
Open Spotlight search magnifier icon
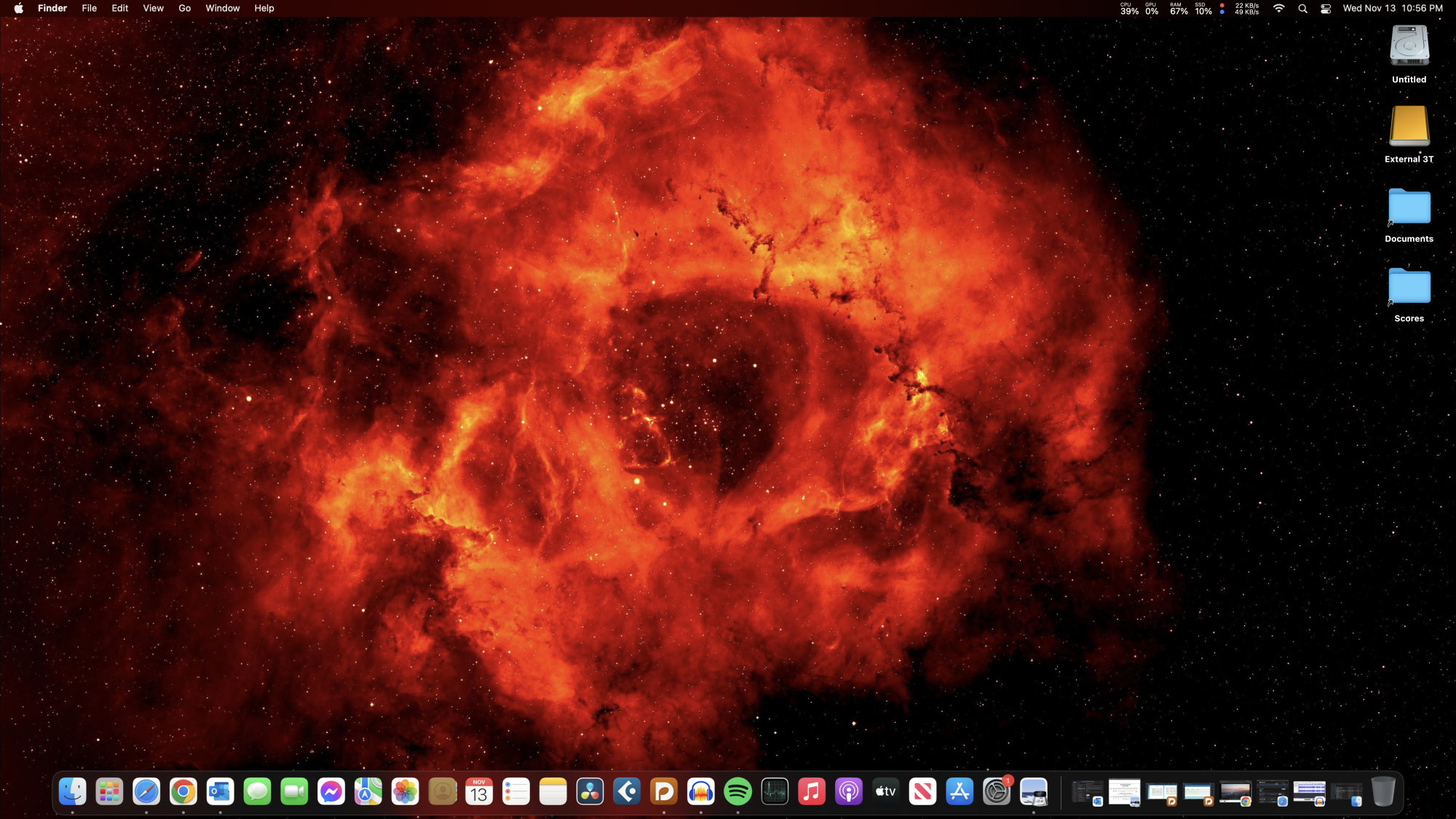coord(1302,9)
